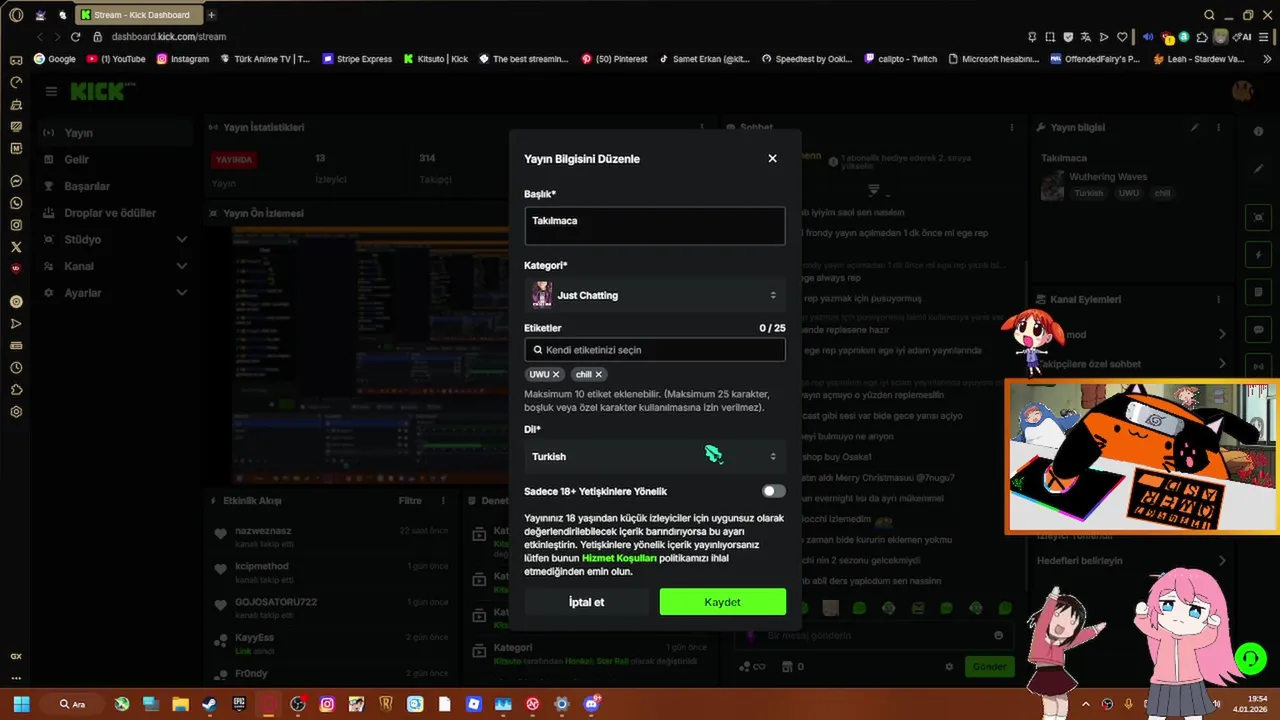Open the Dil Turkish language dropdown

(655, 456)
